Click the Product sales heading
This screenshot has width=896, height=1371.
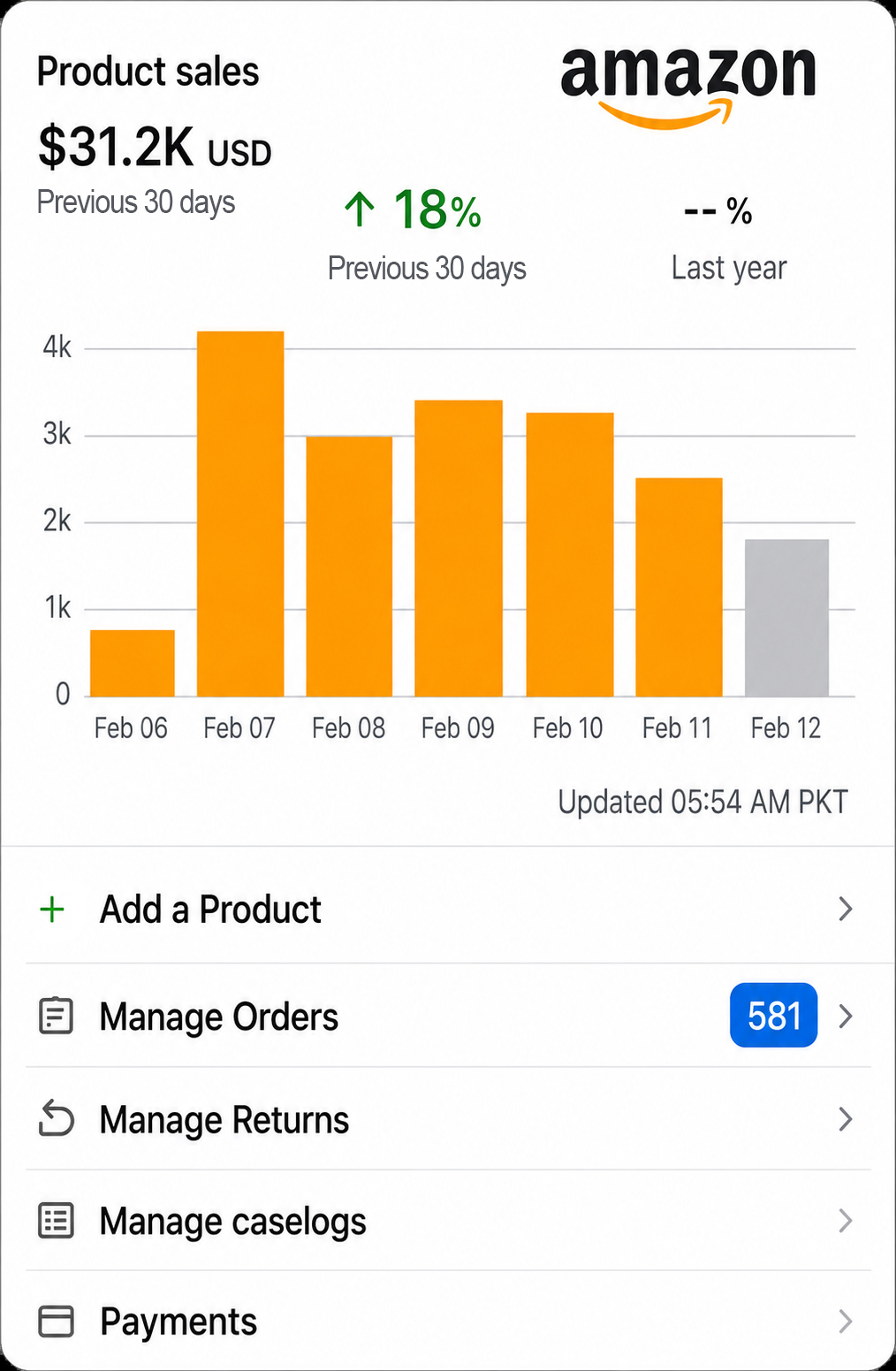pos(148,72)
